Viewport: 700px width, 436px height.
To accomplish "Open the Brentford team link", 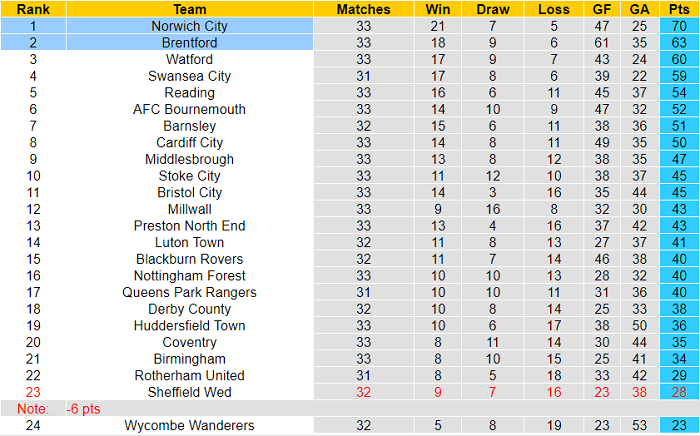I will (x=189, y=43).
